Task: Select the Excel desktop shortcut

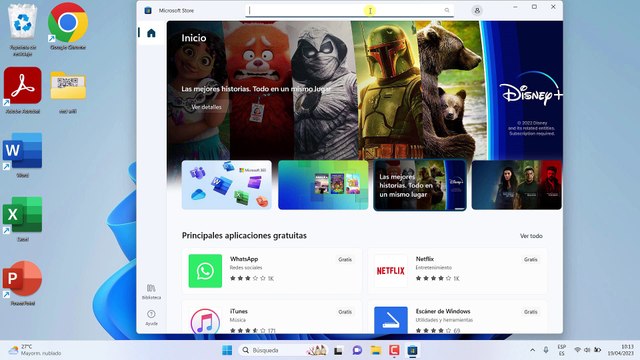Action: pos(22,219)
